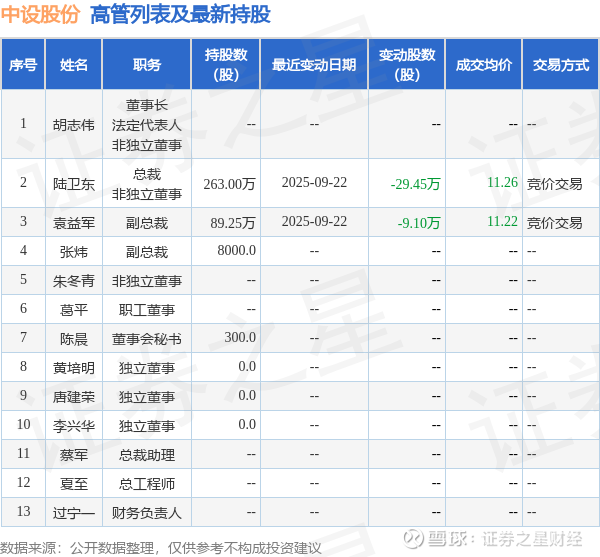This screenshot has height=557, width=600.
Task: Select the name 蔡军
Action: point(73,455)
